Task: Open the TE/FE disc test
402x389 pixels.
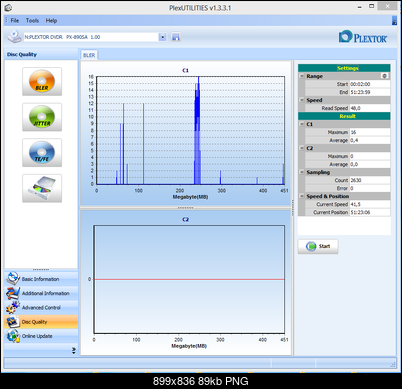Action: coord(42,153)
